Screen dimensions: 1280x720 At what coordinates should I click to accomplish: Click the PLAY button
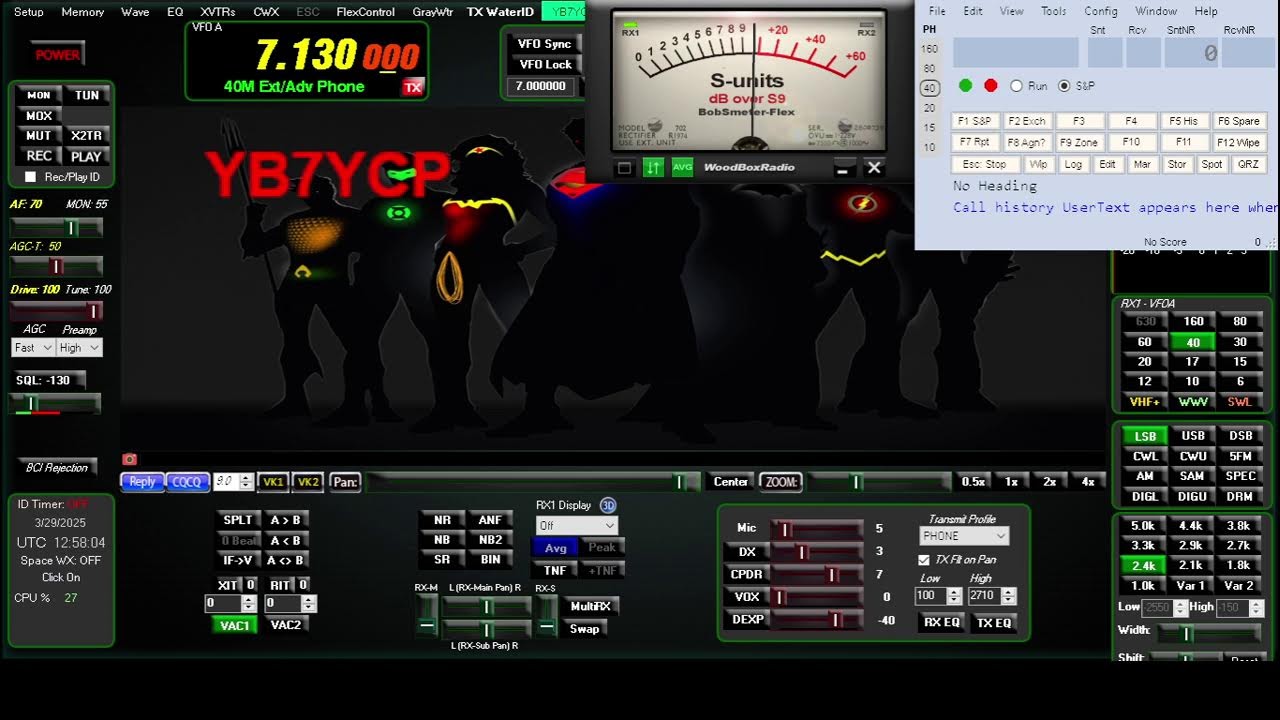coord(87,157)
